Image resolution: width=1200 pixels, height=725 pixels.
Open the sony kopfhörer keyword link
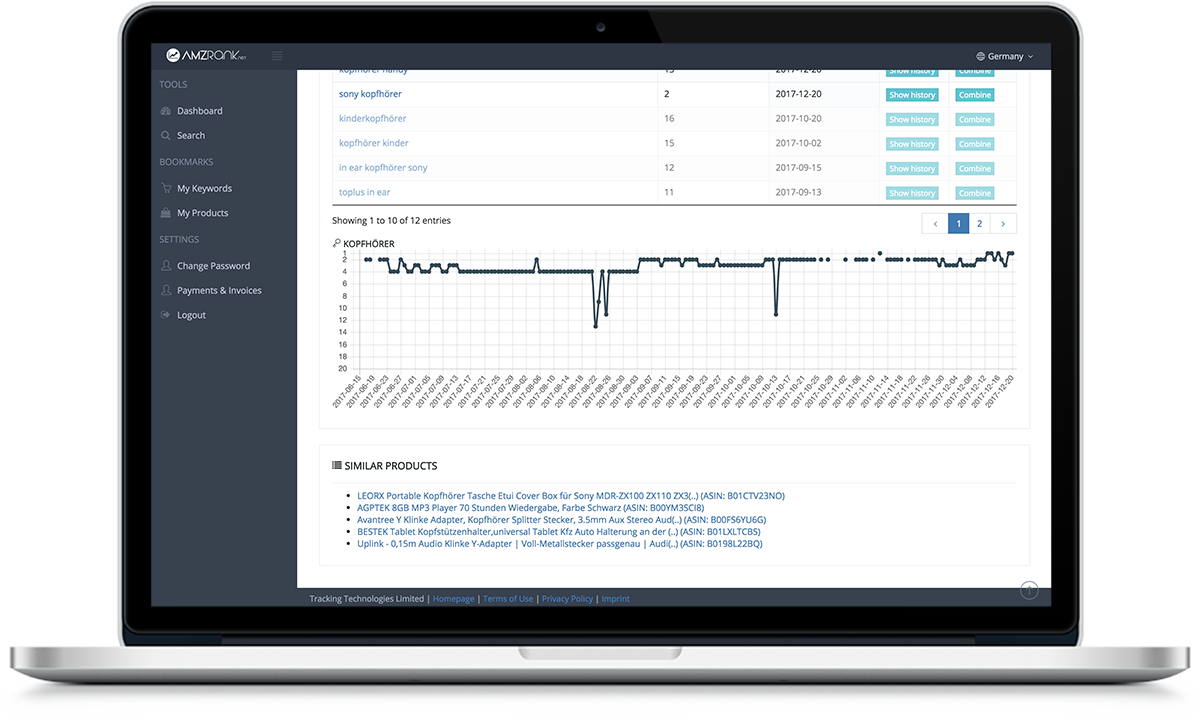370,94
